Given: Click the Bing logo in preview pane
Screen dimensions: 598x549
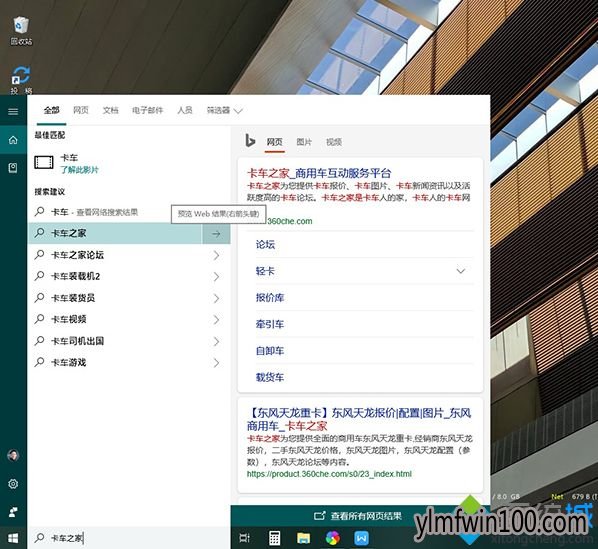Looking at the screenshot, I should [250, 141].
